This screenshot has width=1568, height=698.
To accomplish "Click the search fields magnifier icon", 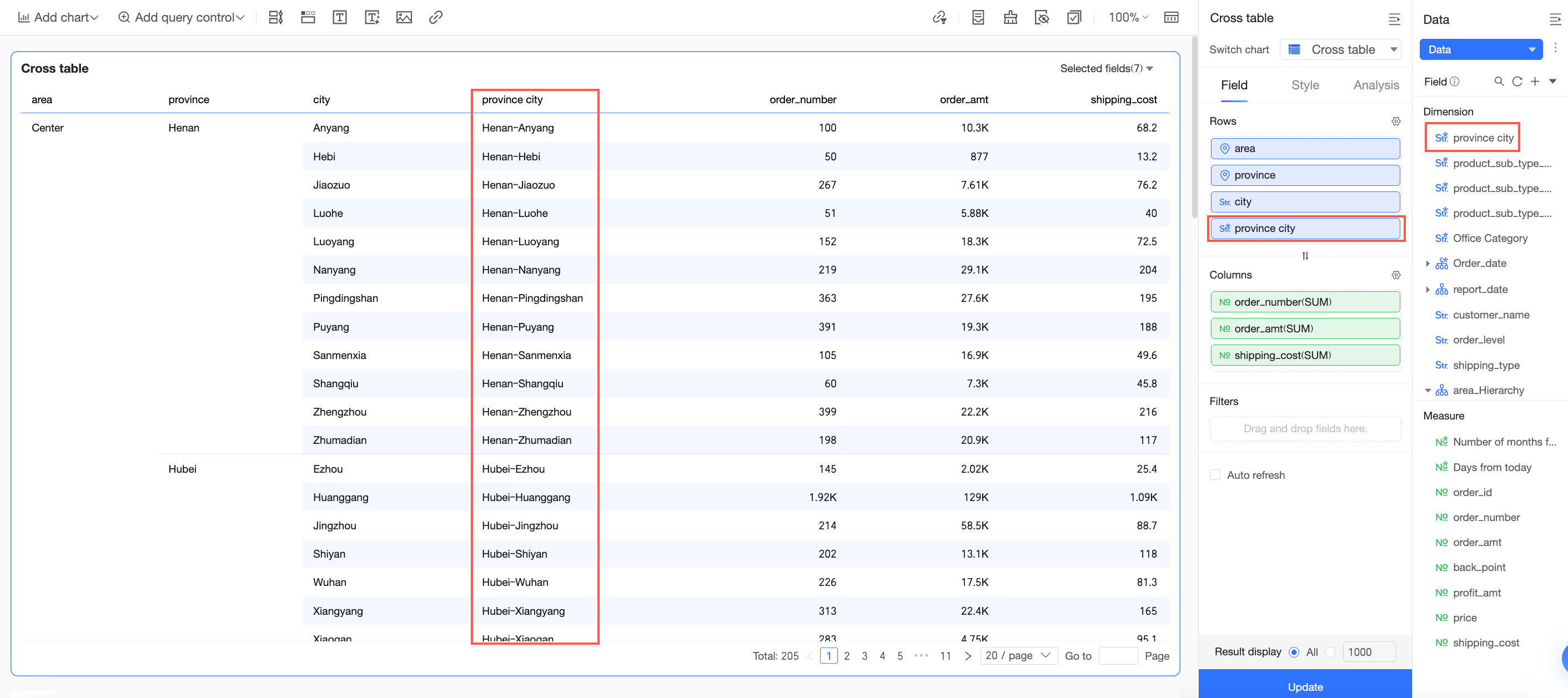I will (x=1499, y=82).
